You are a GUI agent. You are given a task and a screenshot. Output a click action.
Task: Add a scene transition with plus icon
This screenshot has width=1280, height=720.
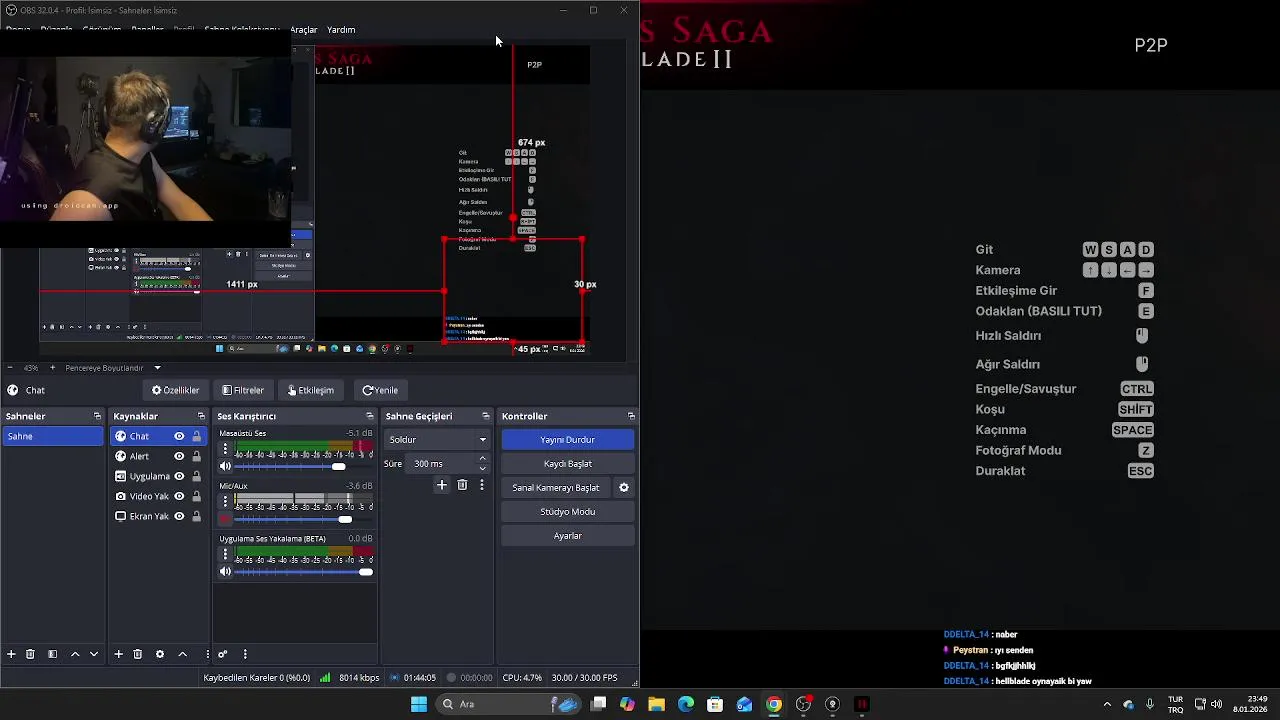[442, 485]
